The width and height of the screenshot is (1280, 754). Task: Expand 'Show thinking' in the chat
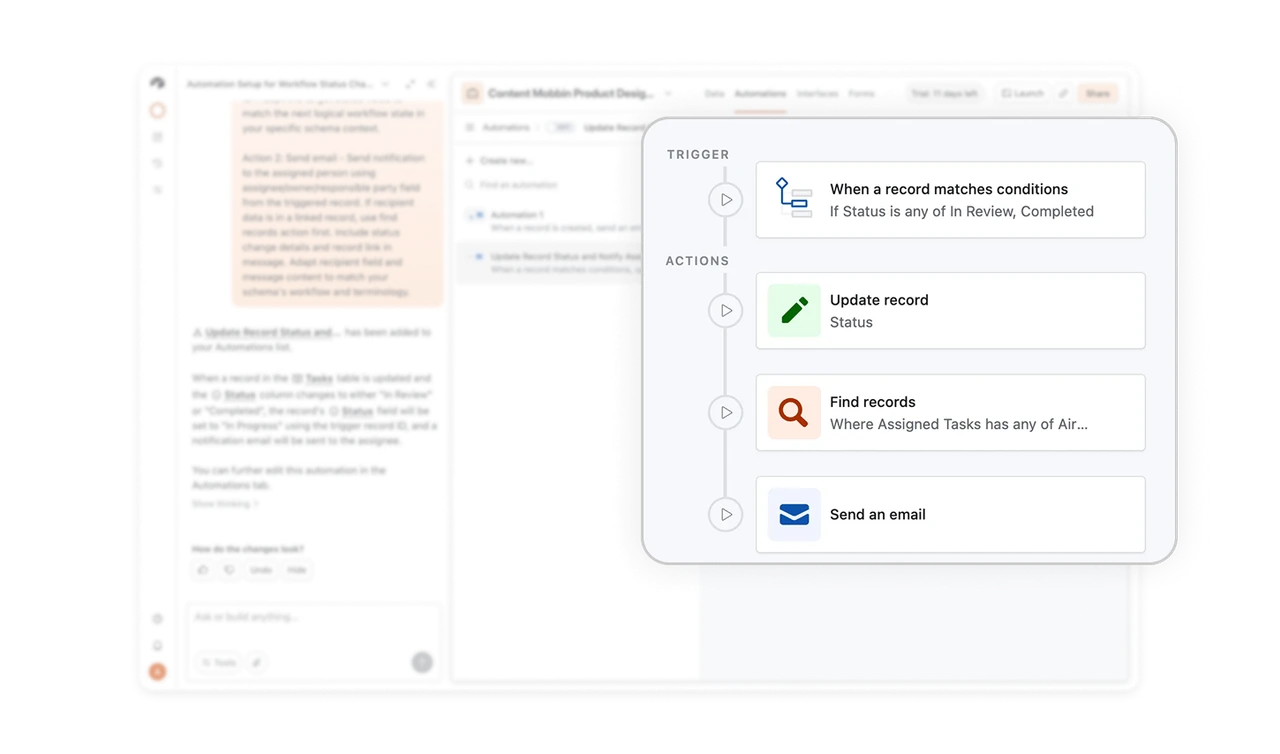tap(225, 504)
